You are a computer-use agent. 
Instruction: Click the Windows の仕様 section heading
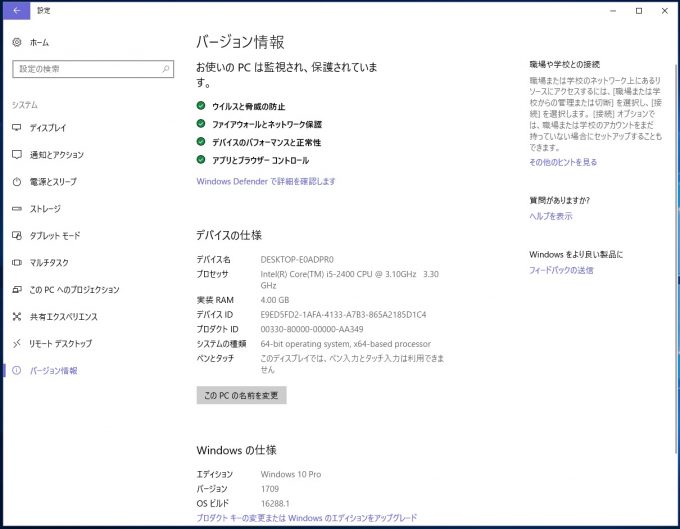click(236, 450)
